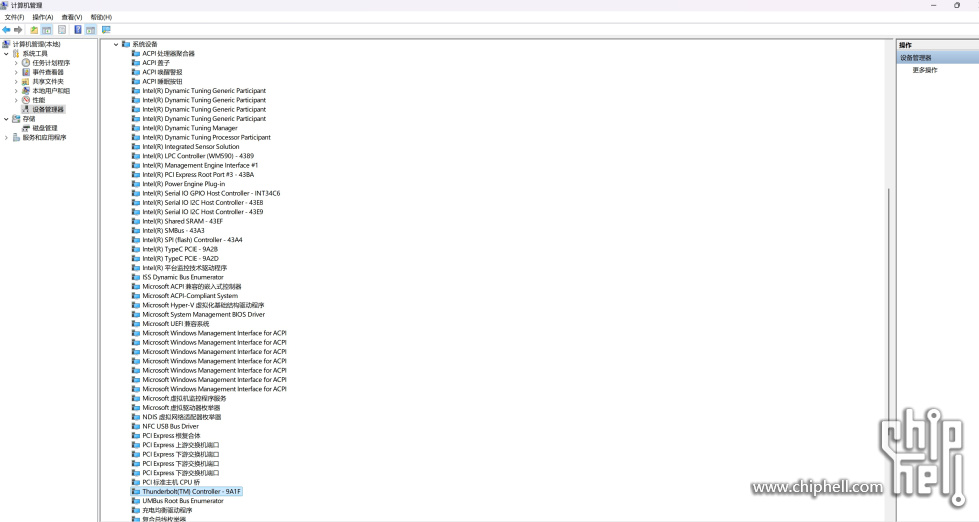Expand the 共享文件夹 node

16,82
